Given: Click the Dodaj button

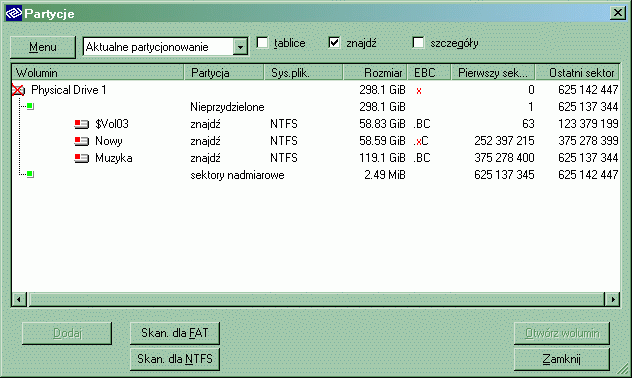Looking at the screenshot, I should coord(67,333).
